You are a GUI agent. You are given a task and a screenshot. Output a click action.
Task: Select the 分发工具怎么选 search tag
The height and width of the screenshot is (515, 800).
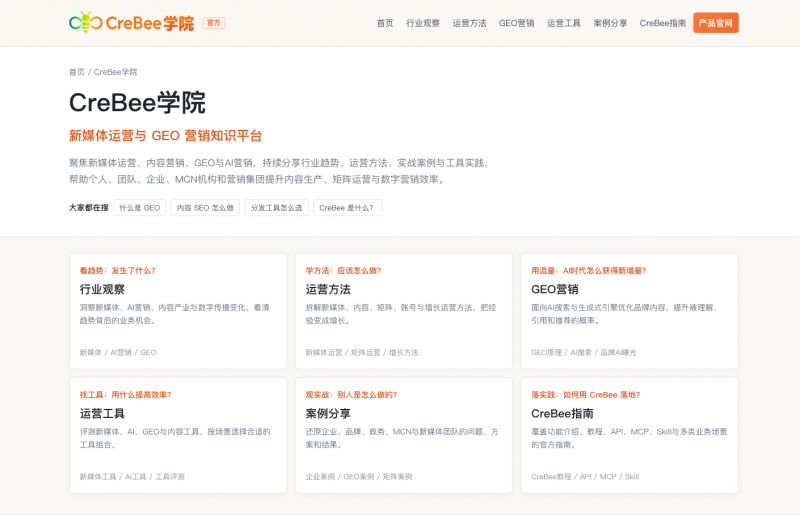tap(277, 208)
